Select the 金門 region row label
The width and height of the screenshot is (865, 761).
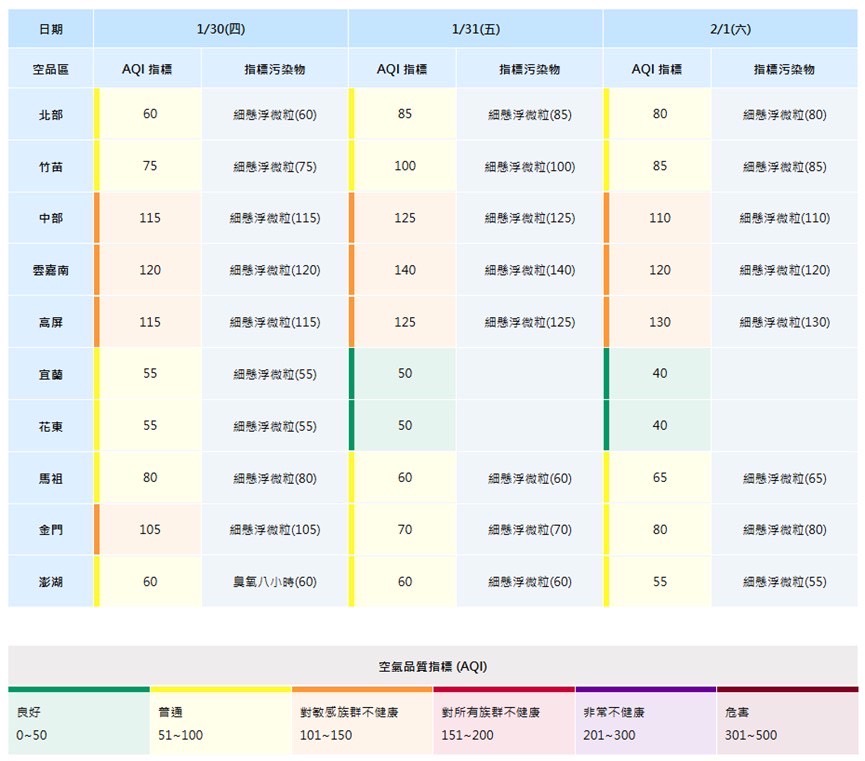[51, 530]
